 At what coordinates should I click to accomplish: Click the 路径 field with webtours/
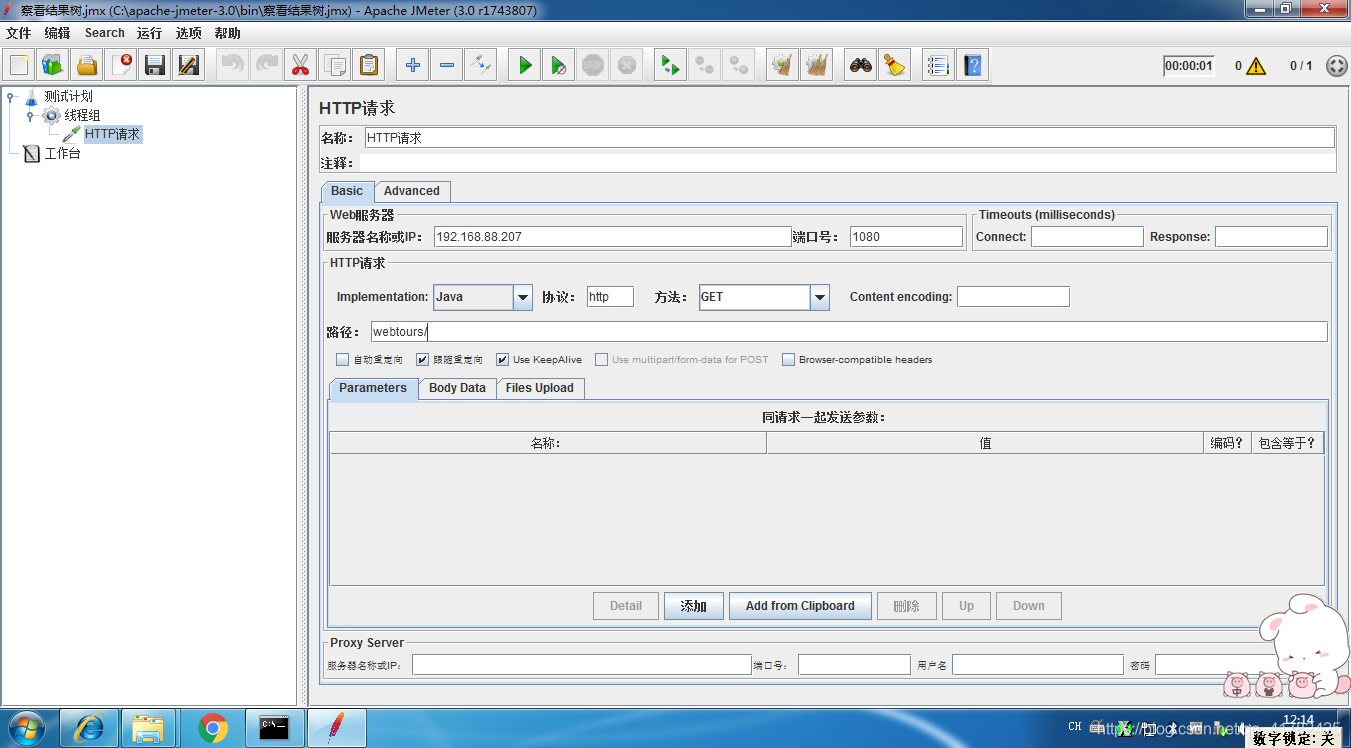coord(849,332)
